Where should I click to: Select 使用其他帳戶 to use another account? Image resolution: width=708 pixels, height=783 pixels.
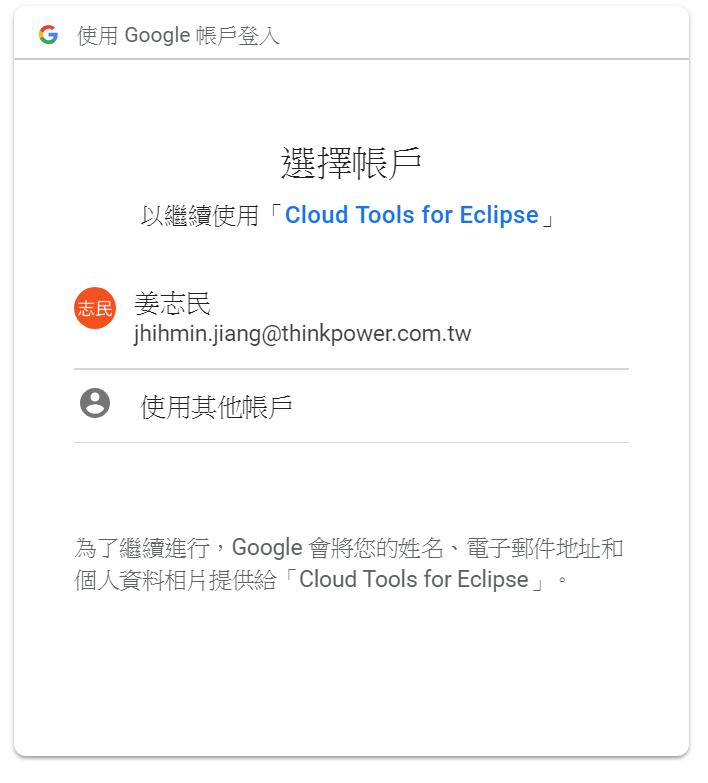(216, 407)
